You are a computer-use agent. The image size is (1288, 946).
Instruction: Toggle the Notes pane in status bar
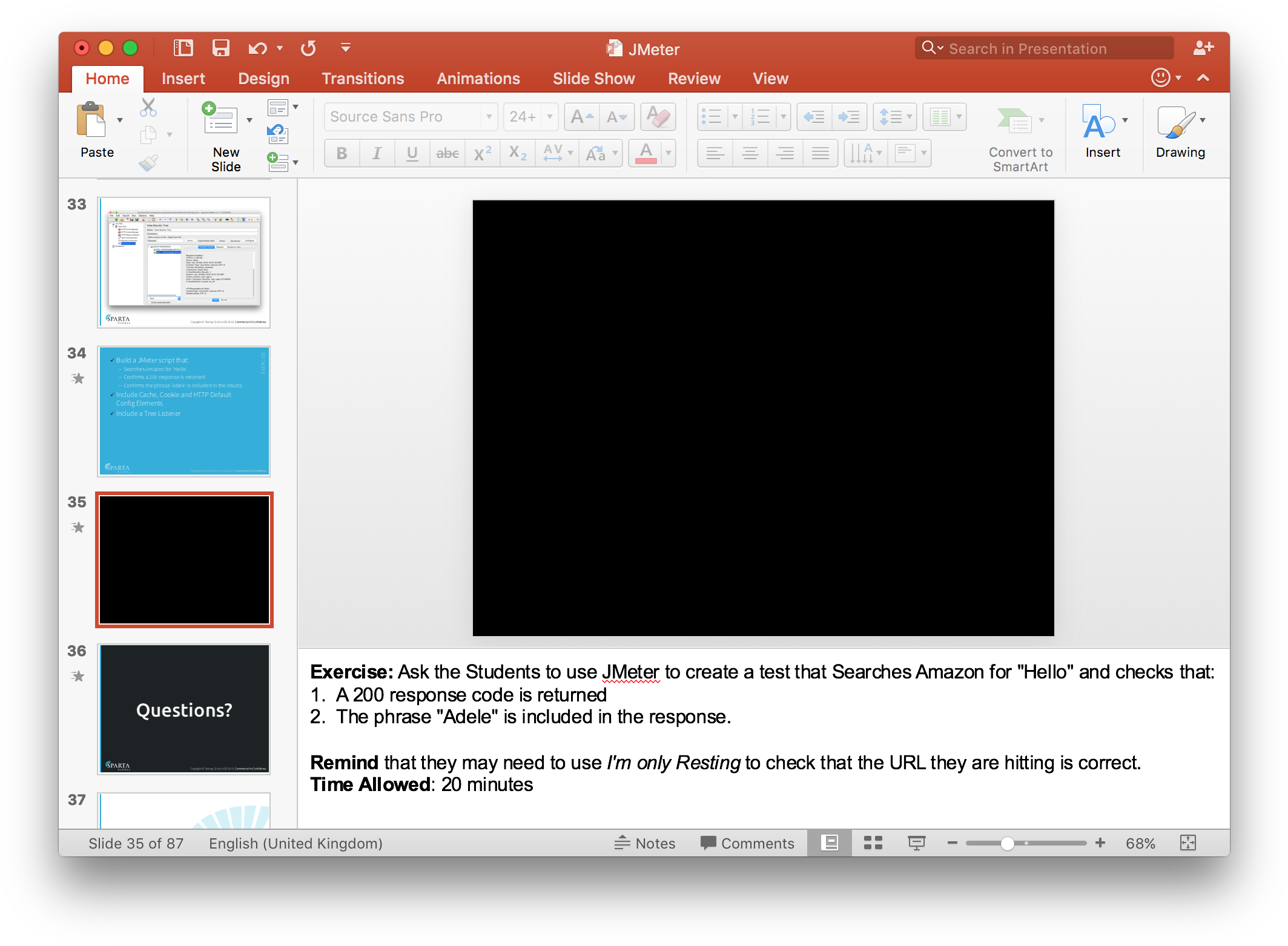(645, 843)
